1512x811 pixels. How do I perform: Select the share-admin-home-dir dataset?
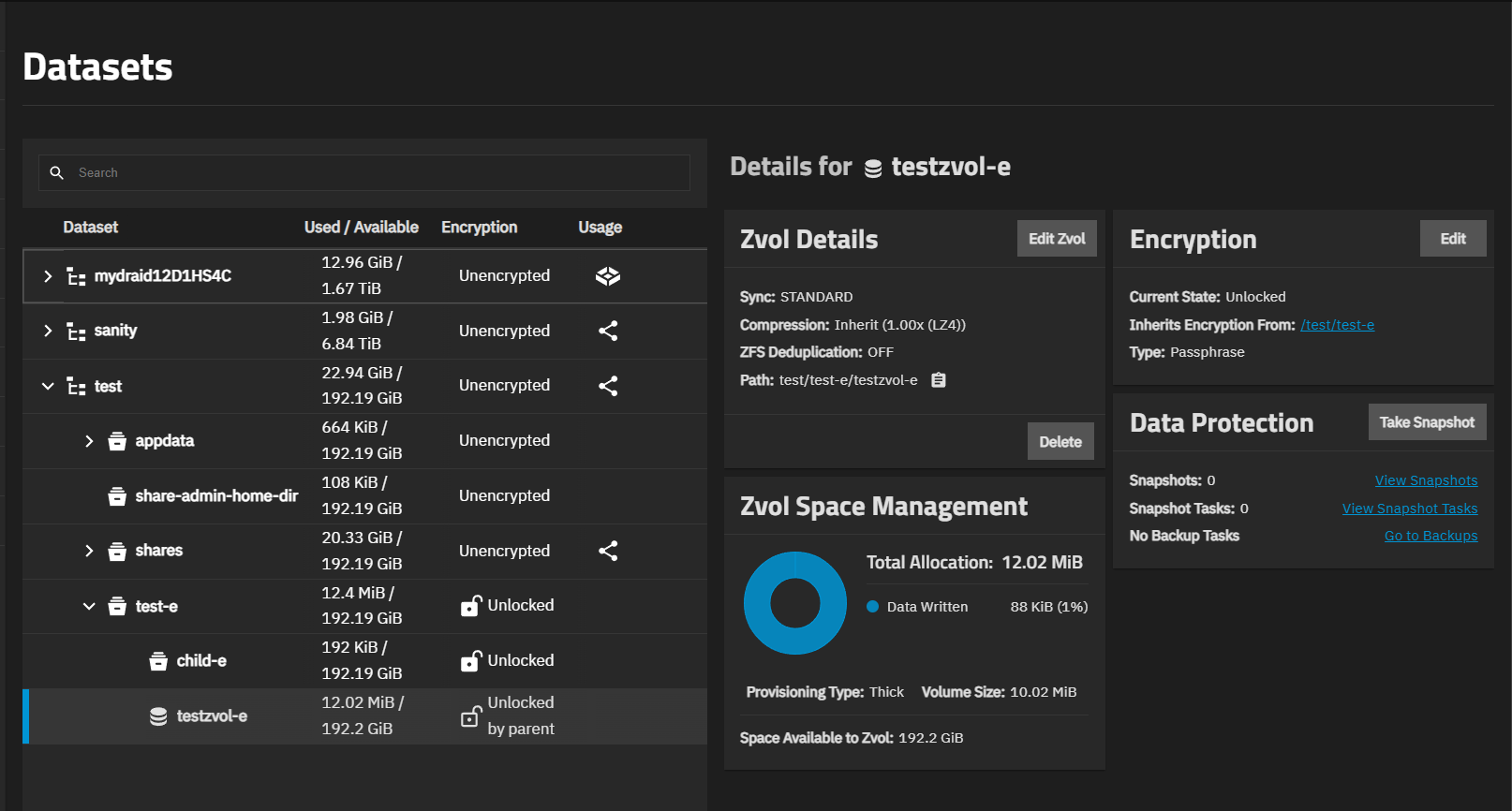[216, 496]
